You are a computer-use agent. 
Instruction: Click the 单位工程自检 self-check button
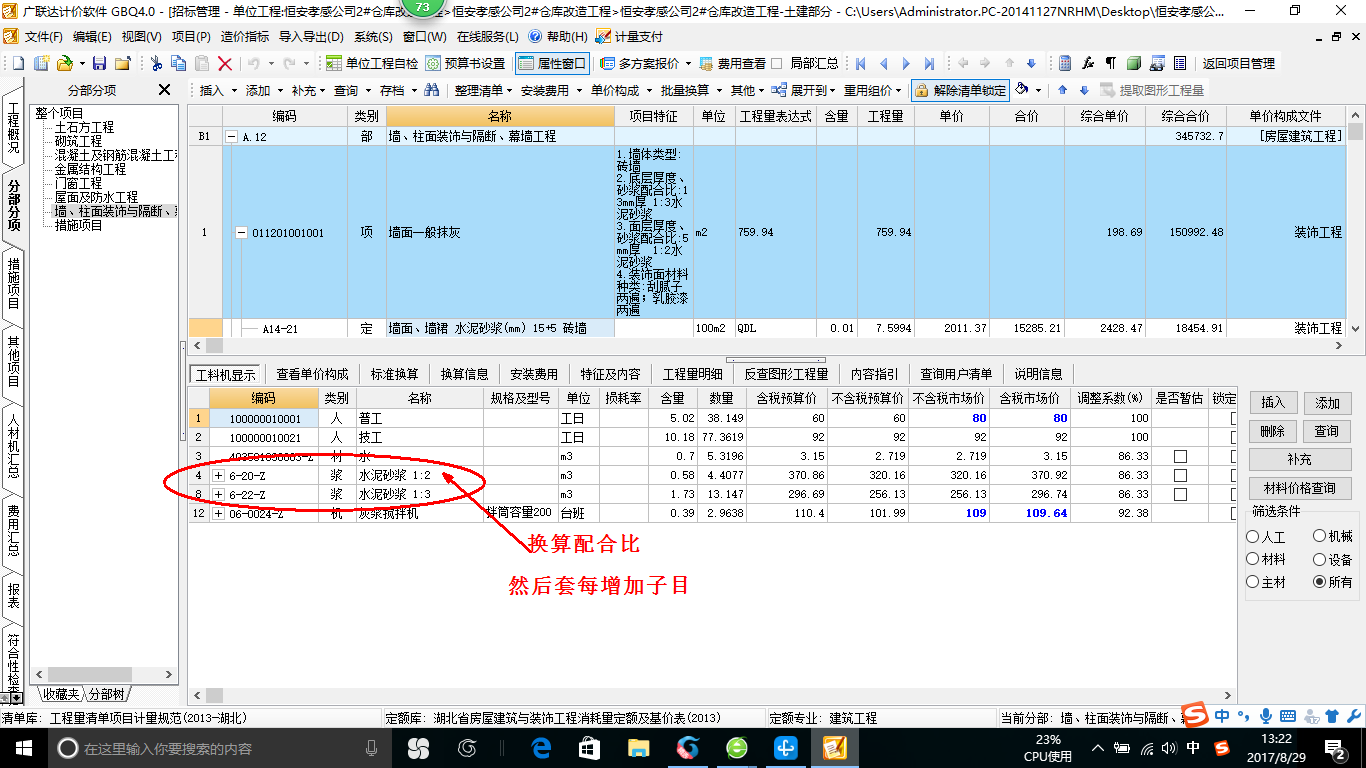pyautogui.click(x=372, y=63)
